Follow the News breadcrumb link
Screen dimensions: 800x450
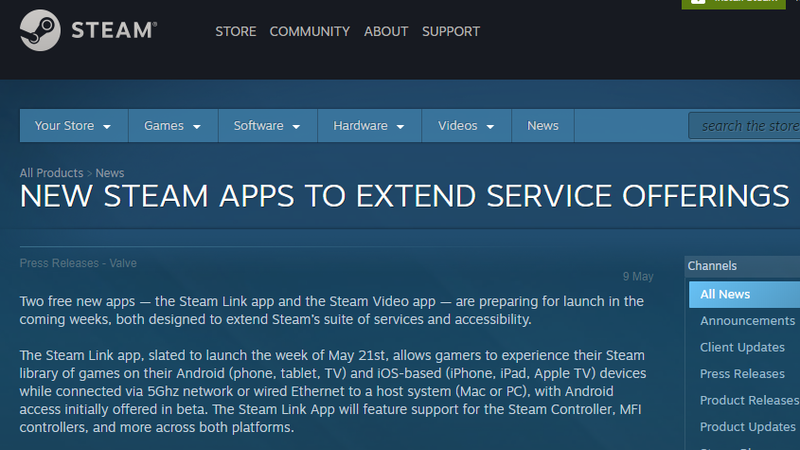click(110, 173)
